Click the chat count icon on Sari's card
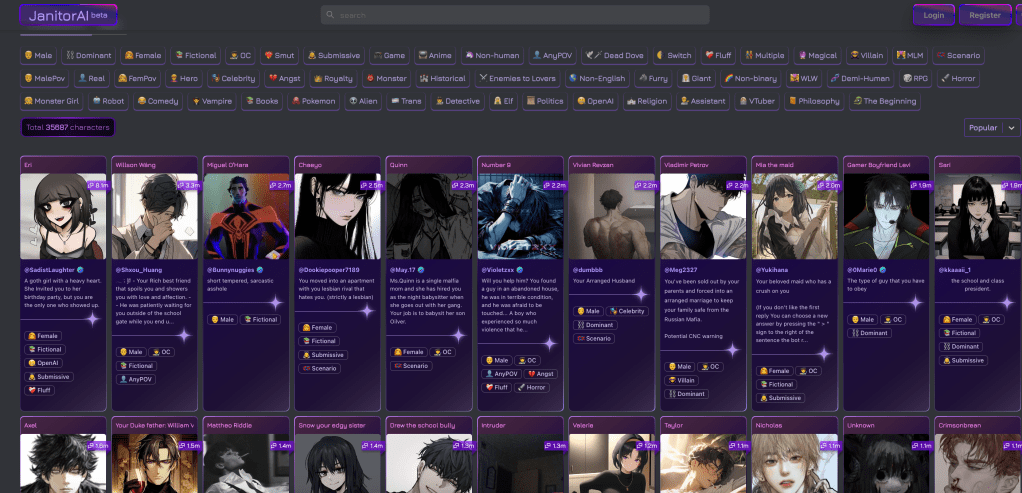This screenshot has height=493, width=1022. [x=1006, y=185]
